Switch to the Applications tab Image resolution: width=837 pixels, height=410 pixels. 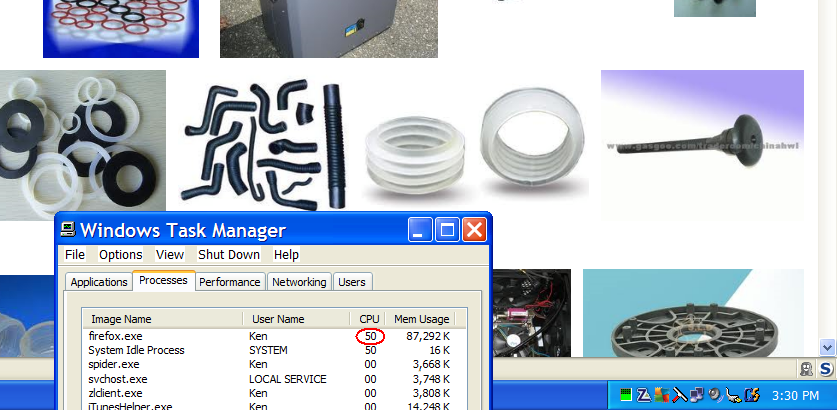coord(99,282)
